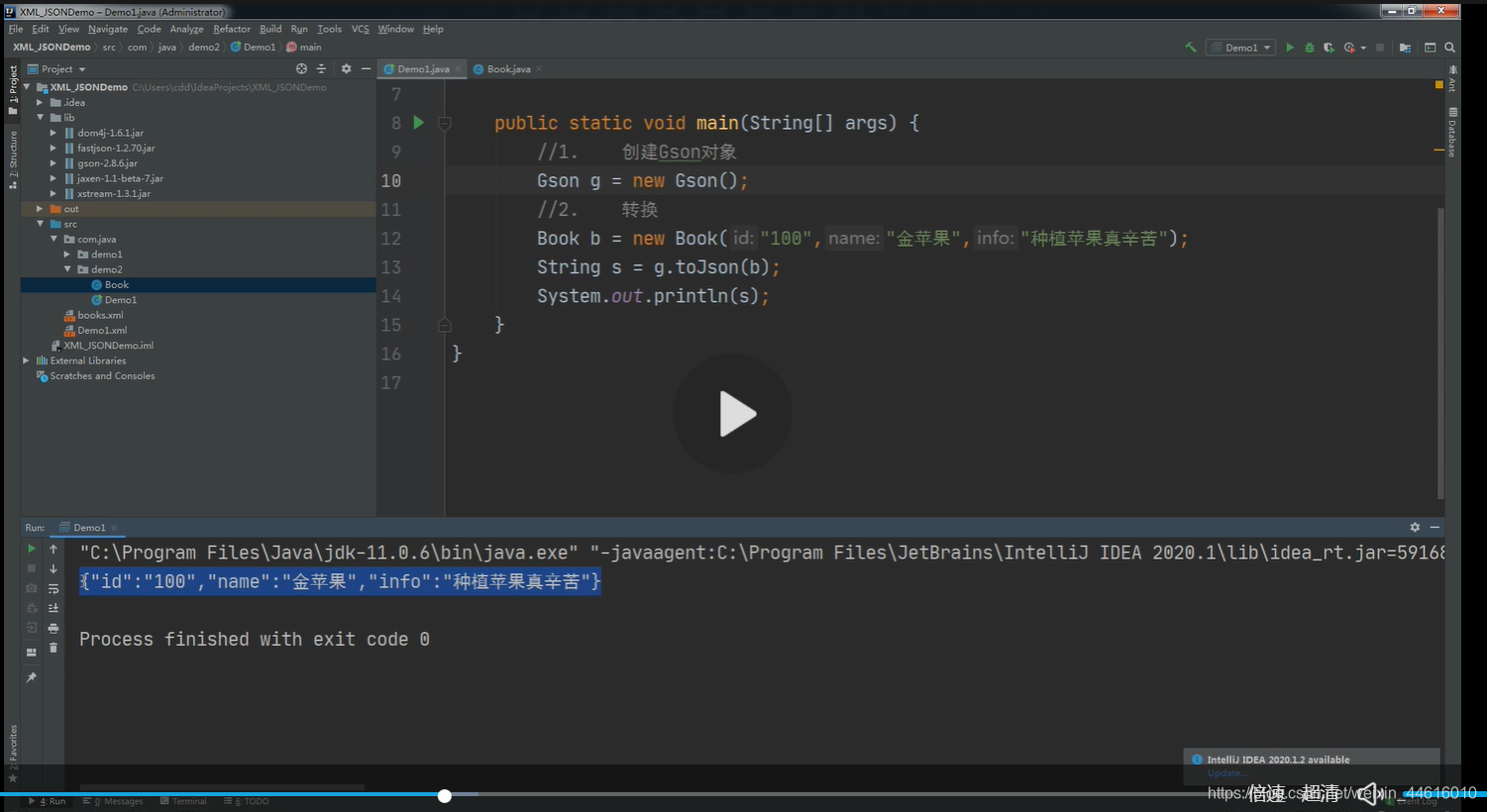Toggle soft-wrap in Run console

coord(53,588)
